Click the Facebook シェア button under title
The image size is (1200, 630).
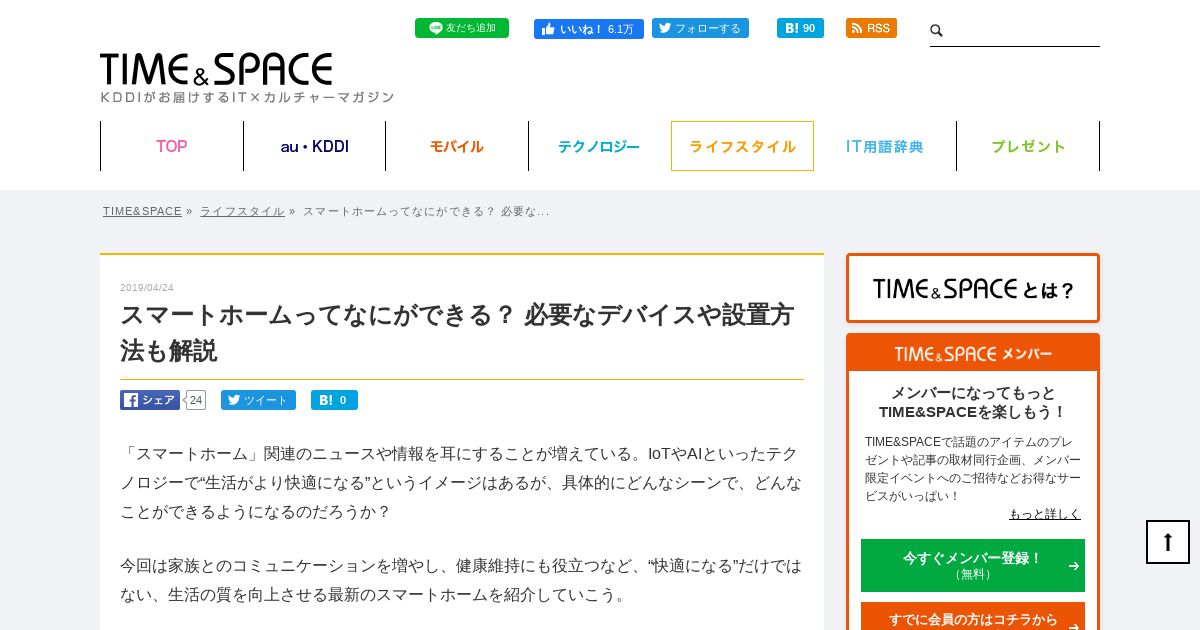click(x=150, y=400)
